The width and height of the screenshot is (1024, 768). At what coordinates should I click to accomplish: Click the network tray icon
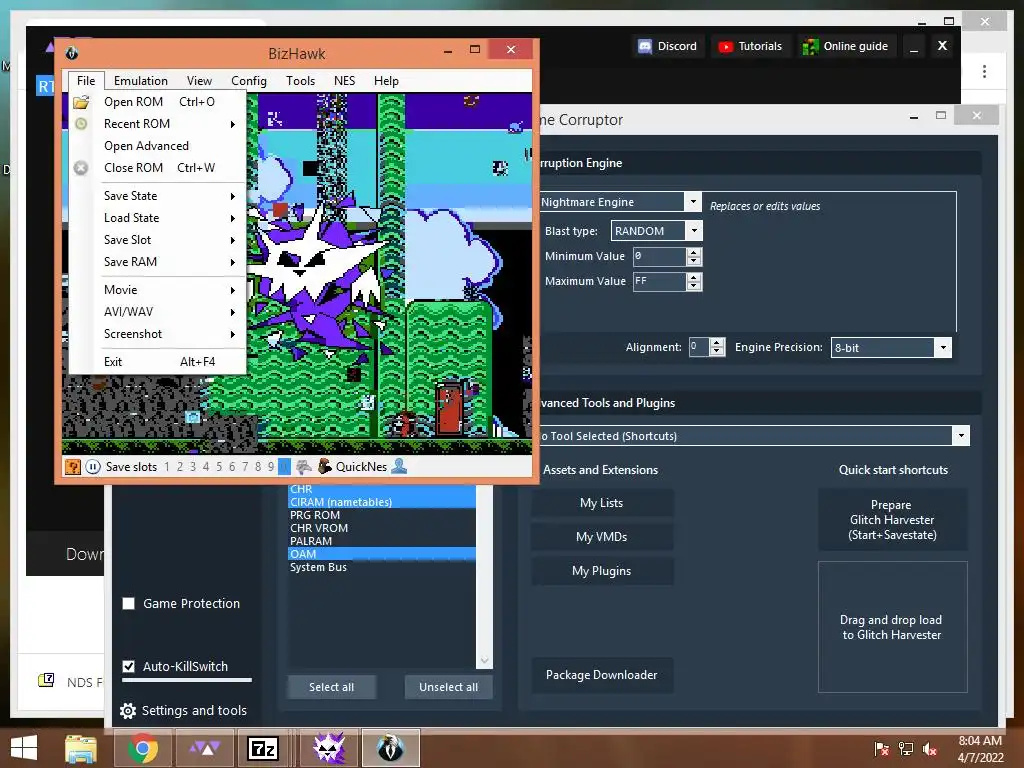pyautogui.click(x=906, y=749)
